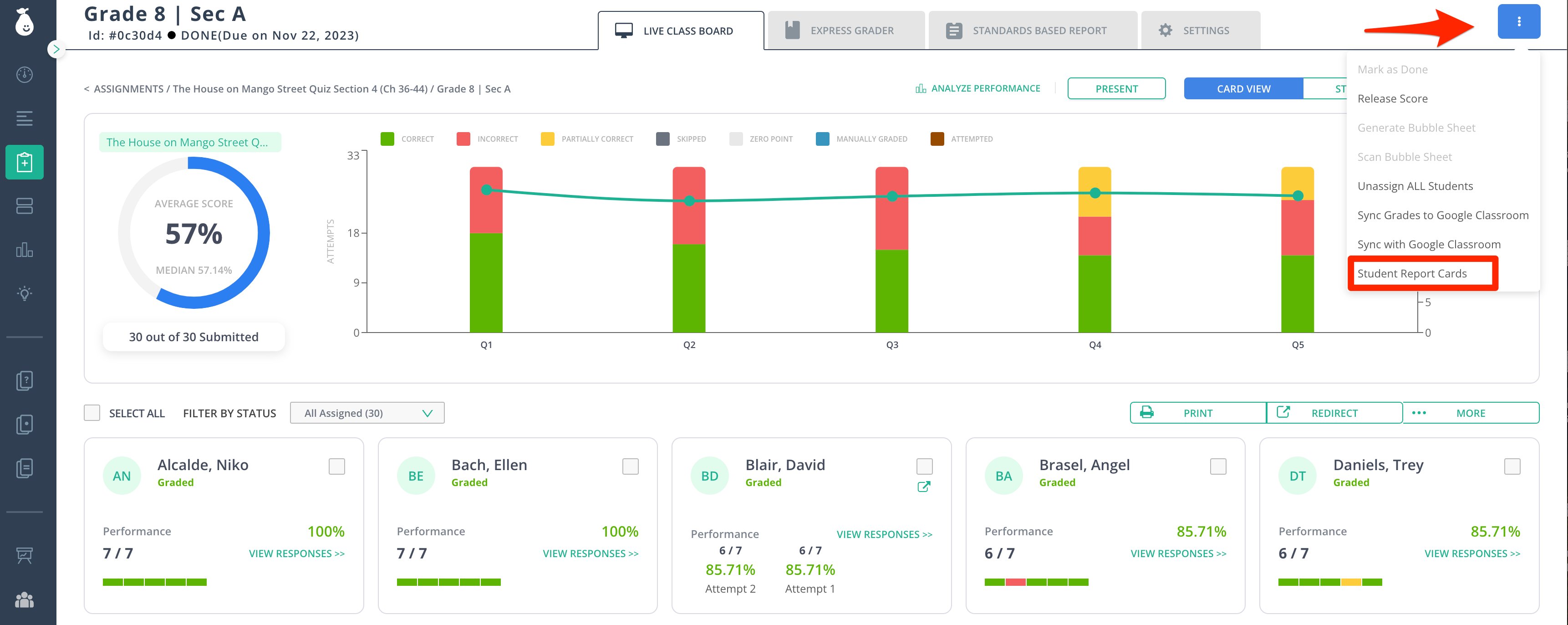Click the Redirect button

pyautogui.click(x=1334, y=412)
